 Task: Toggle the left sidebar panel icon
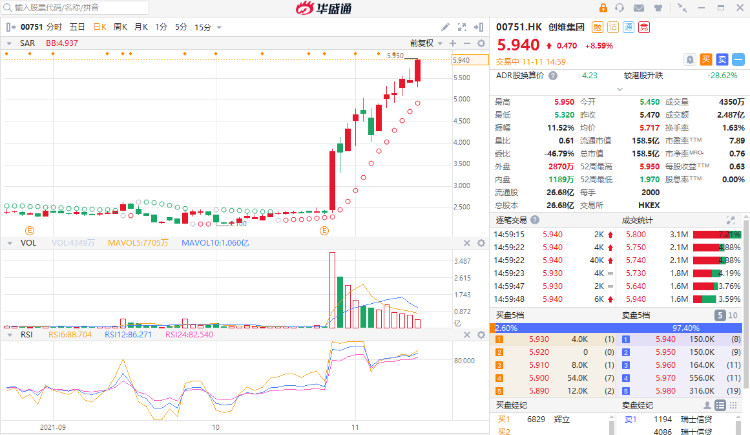(x=11, y=27)
